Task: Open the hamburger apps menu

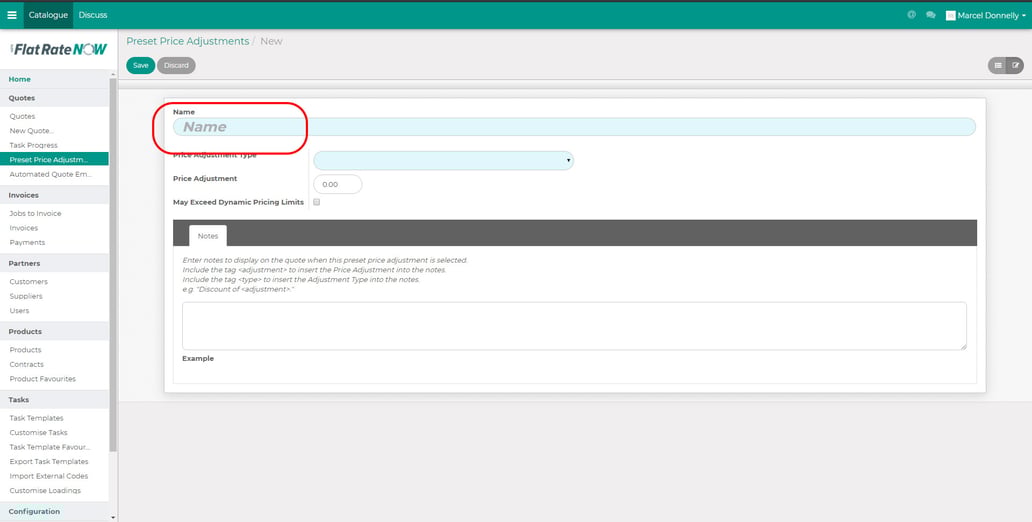Action: pos(12,15)
